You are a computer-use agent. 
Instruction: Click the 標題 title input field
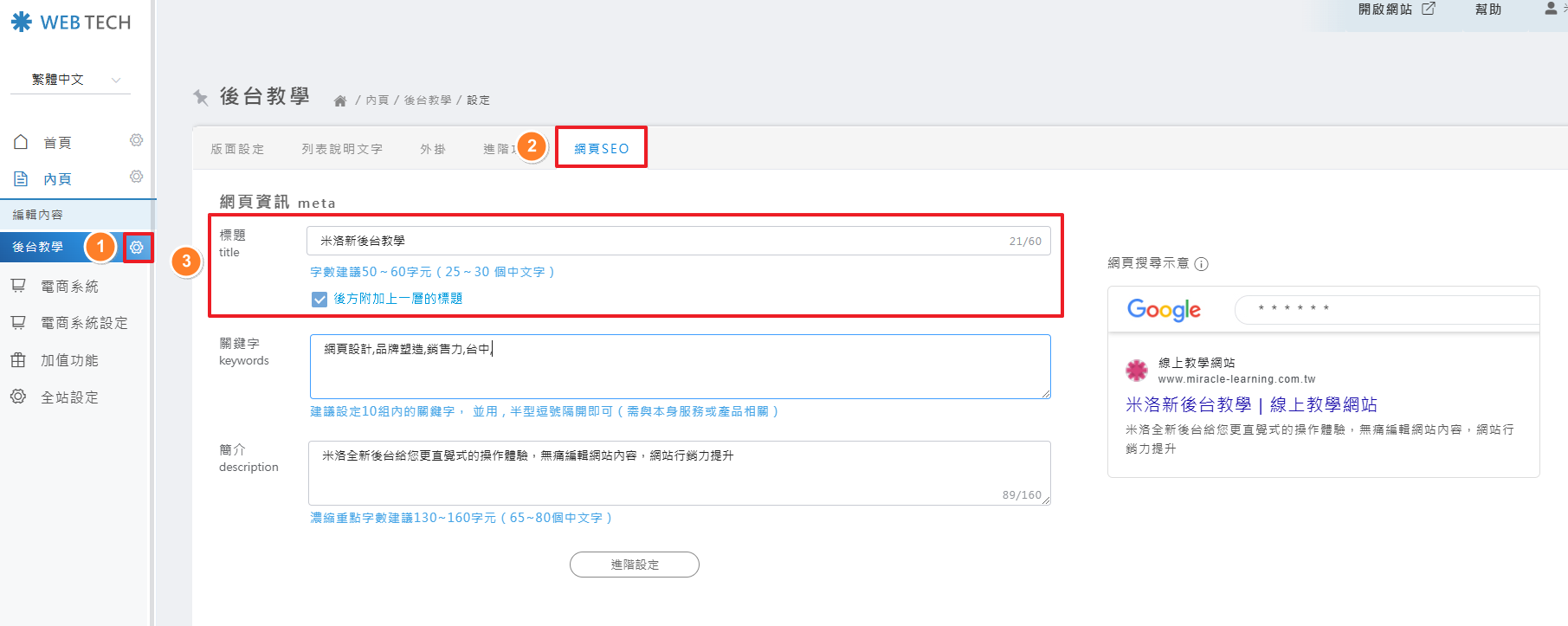click(658, 241)
